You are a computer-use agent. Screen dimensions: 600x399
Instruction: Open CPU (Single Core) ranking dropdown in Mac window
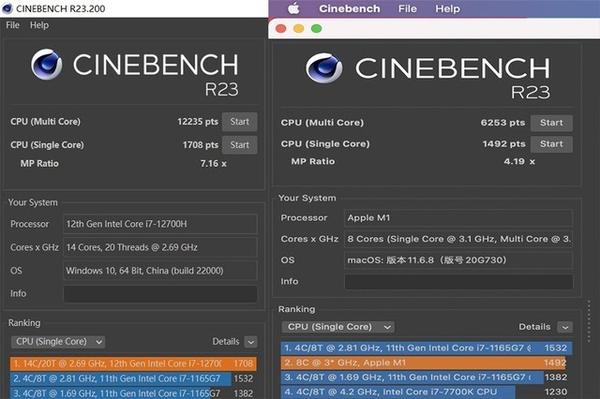coord(338,327)
